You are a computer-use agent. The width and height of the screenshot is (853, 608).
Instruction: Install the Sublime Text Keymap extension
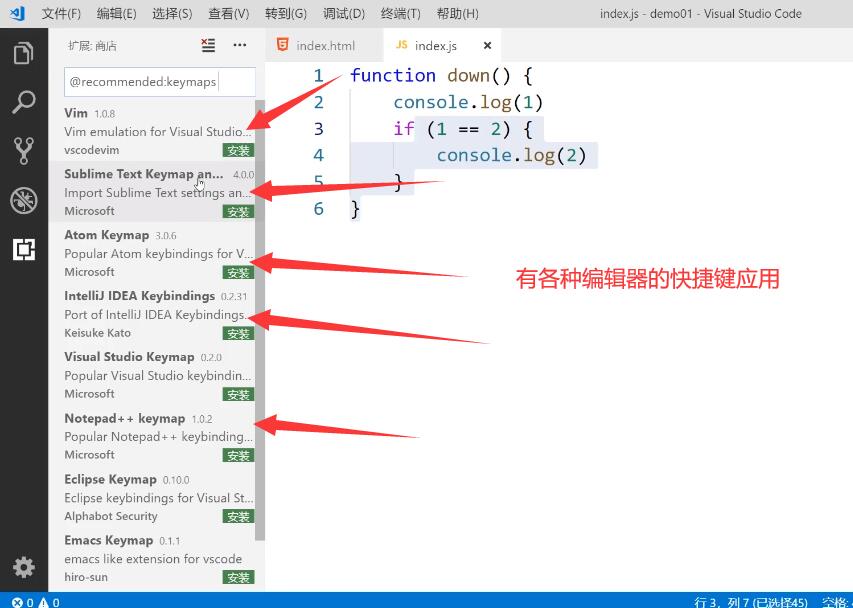point(238,212)
